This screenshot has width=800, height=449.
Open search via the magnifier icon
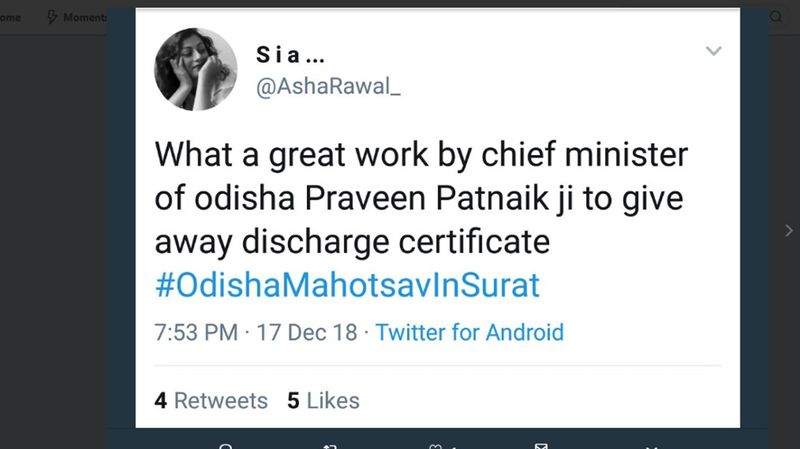(776, 17)
